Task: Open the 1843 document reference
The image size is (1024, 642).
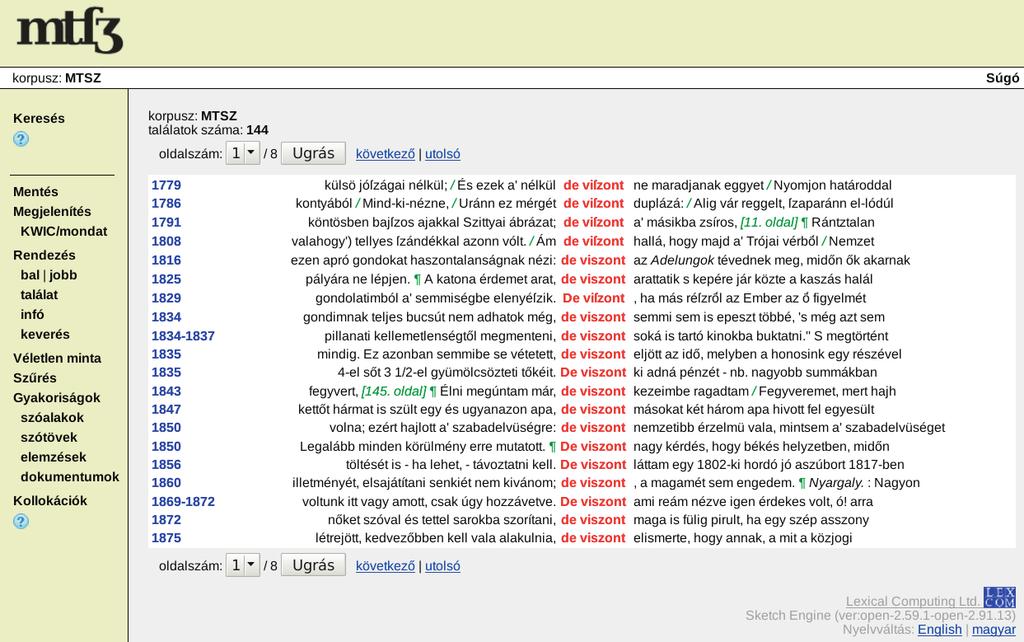Action: (167, 391)
